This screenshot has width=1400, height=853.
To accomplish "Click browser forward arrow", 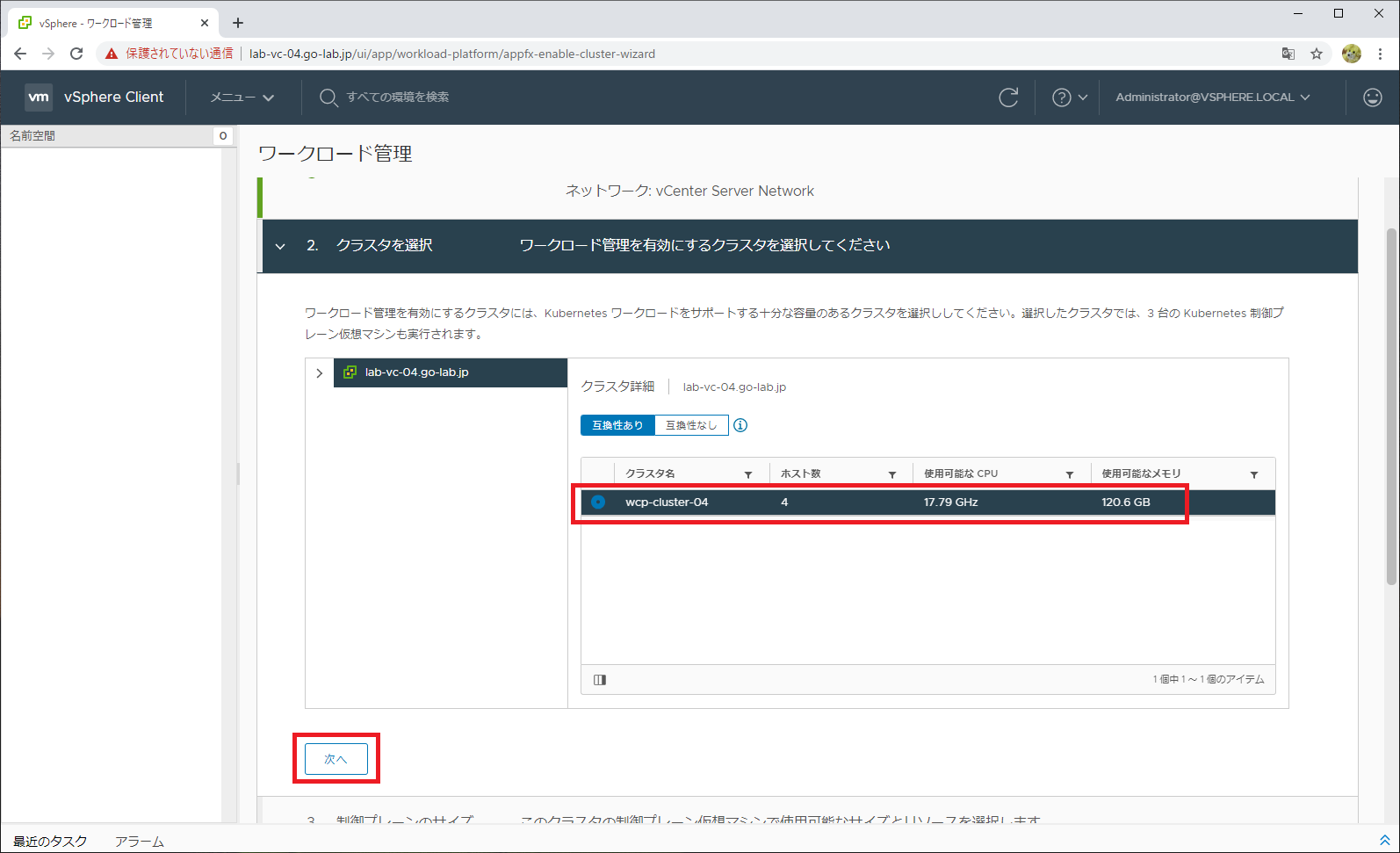I will click(48, 54).
